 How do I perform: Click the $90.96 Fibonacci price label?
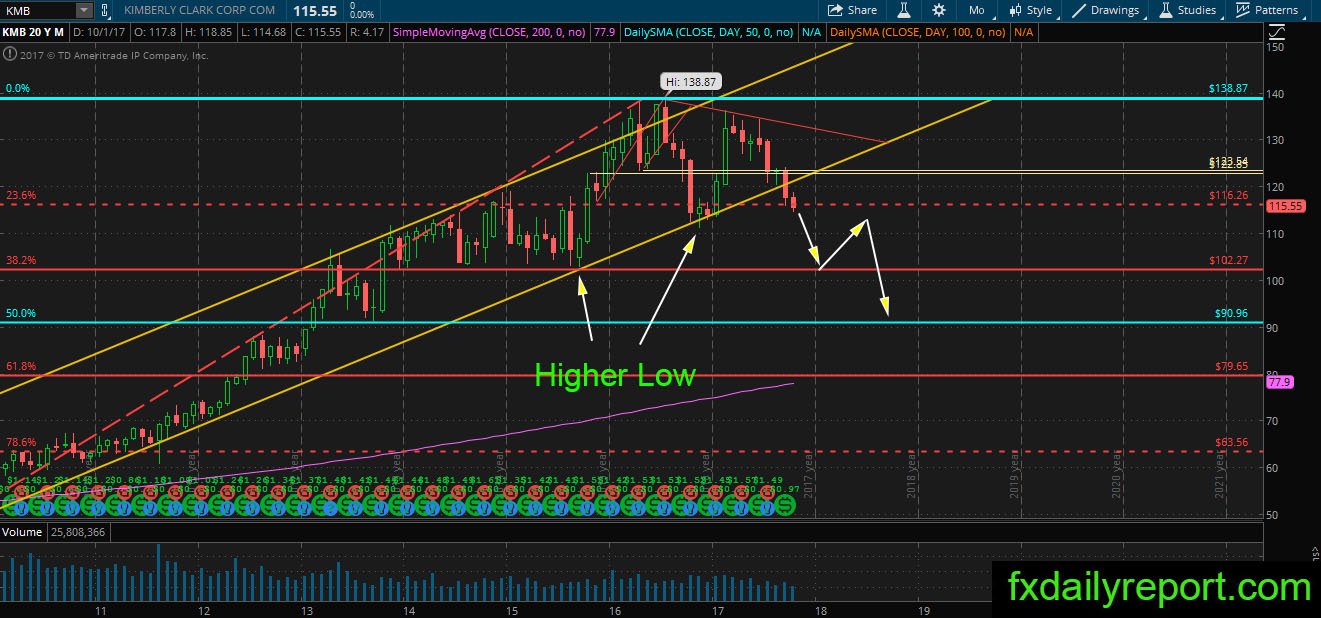(x=1230, y=313)
